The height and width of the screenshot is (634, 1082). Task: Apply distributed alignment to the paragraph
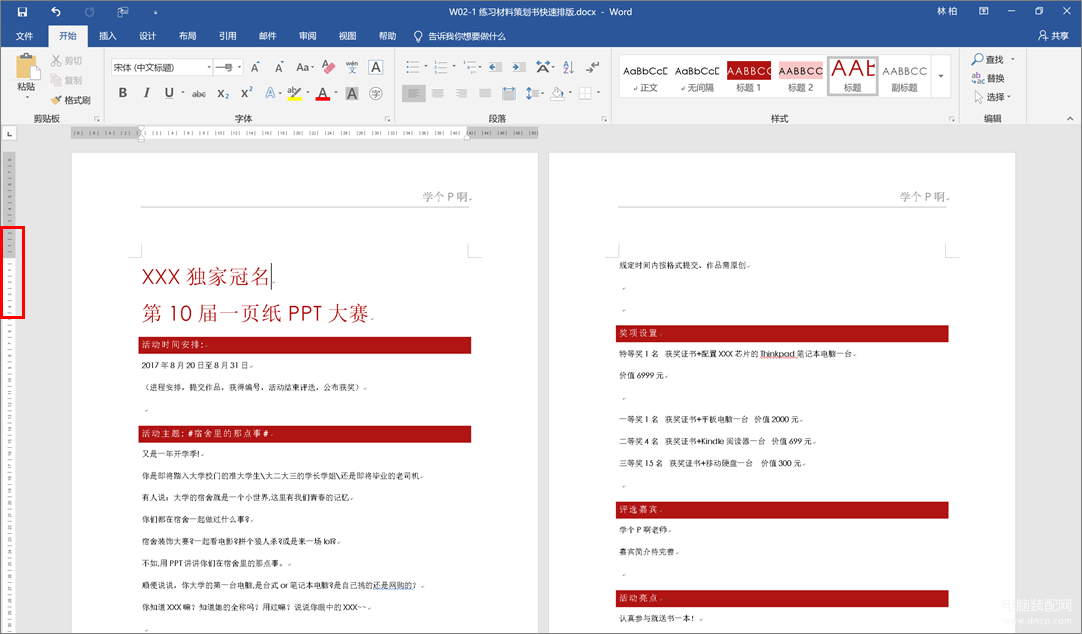(509, 93)
